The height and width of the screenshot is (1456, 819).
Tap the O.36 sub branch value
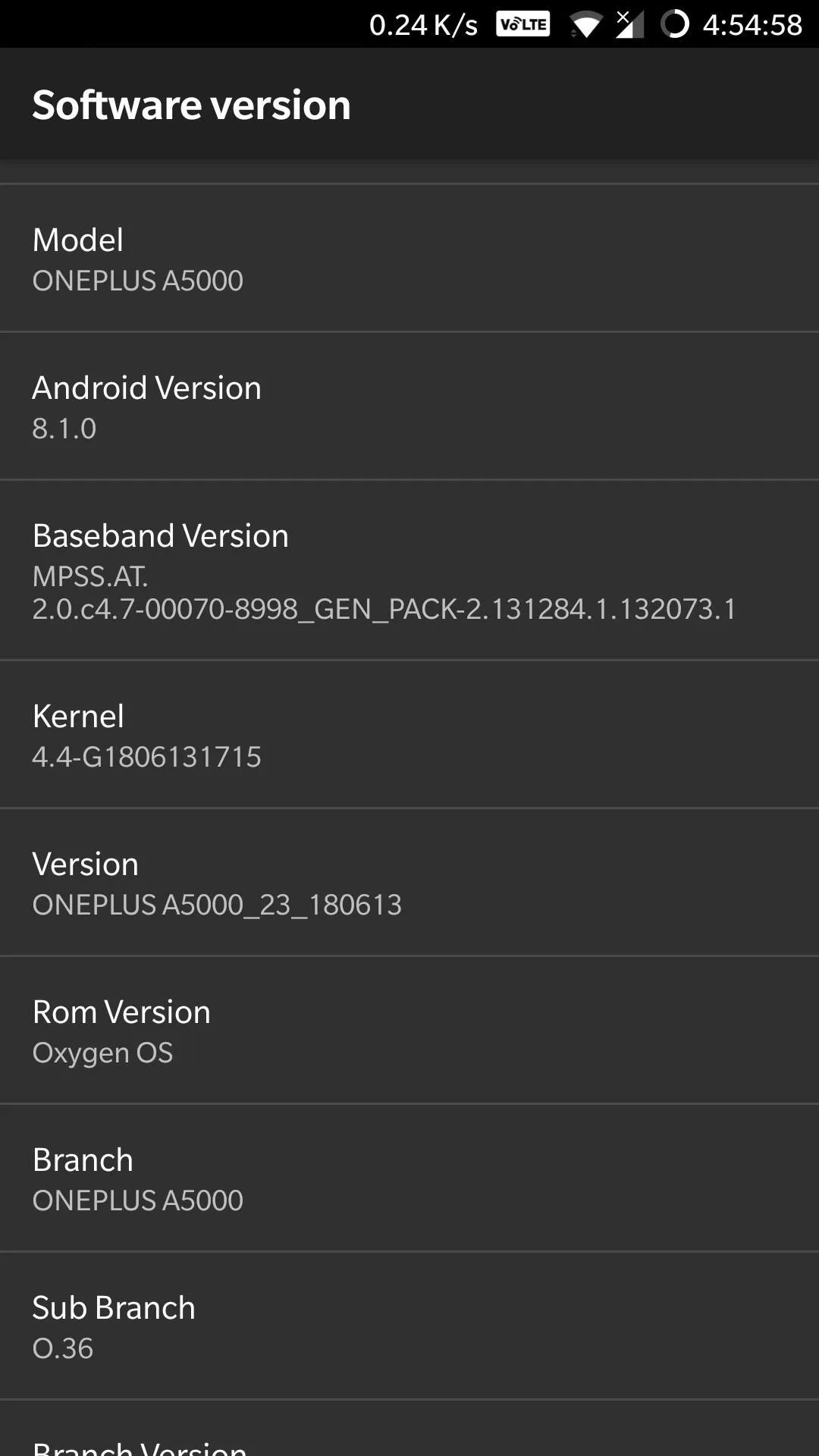click(63, 1348)
